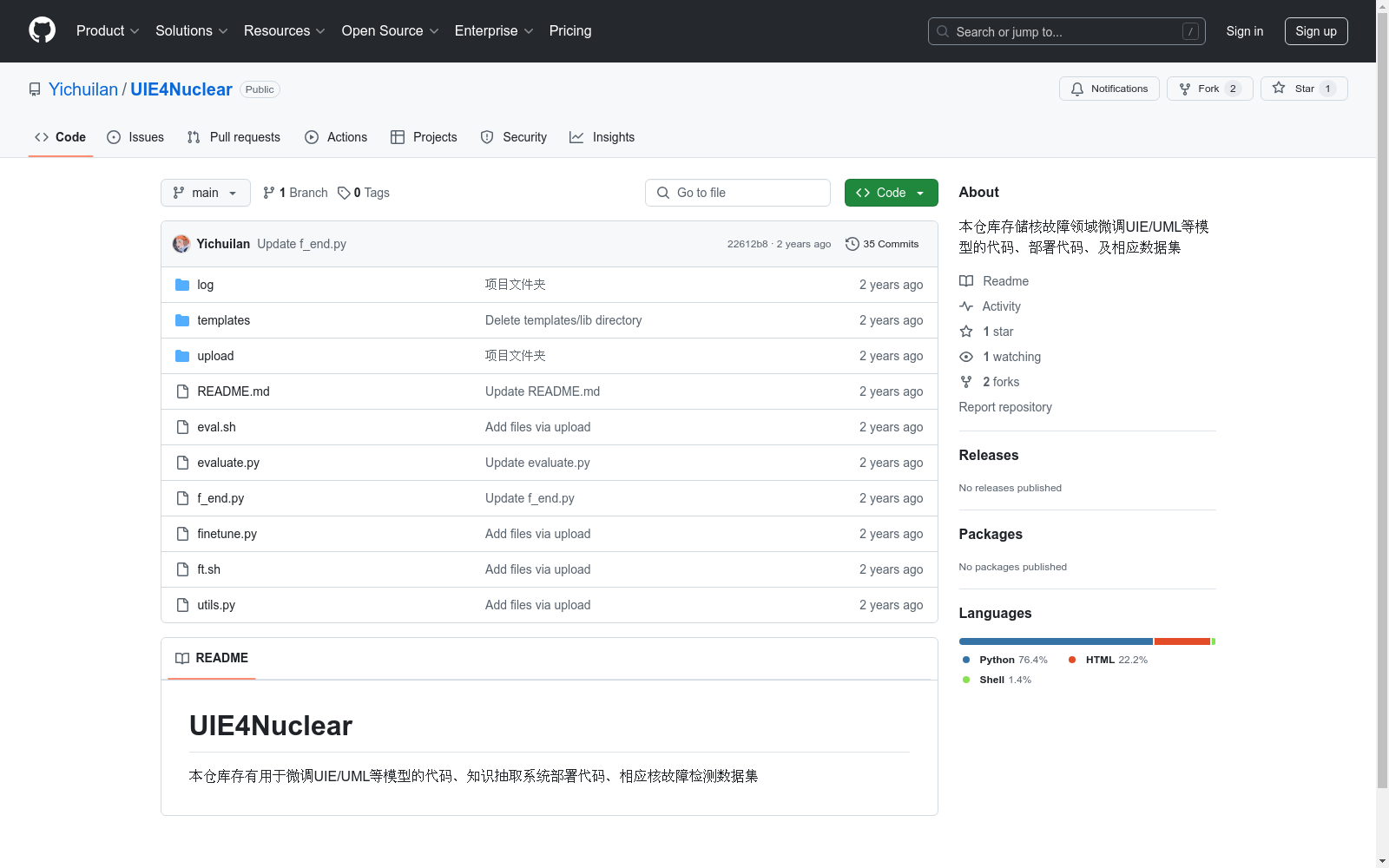Open the main branch selector dropdown

[206, 193]
